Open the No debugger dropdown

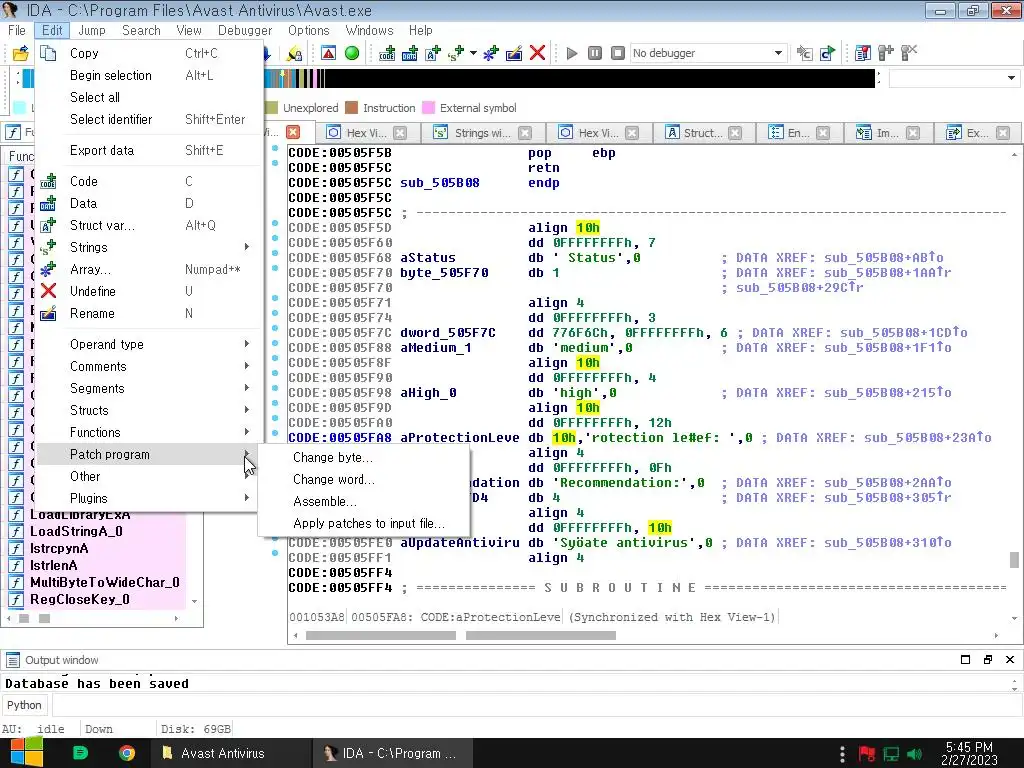point(778,53)
